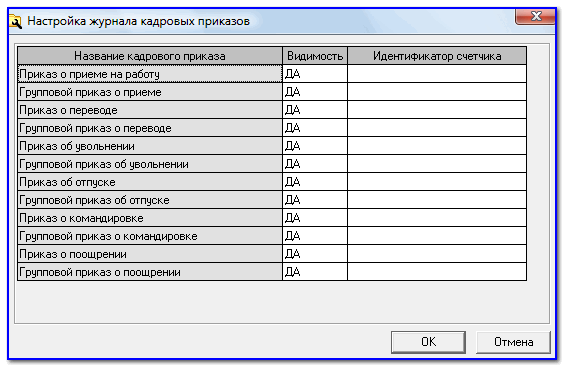Select row Приказ о переводе
The image size is (564, 367).
coord(150,110)
